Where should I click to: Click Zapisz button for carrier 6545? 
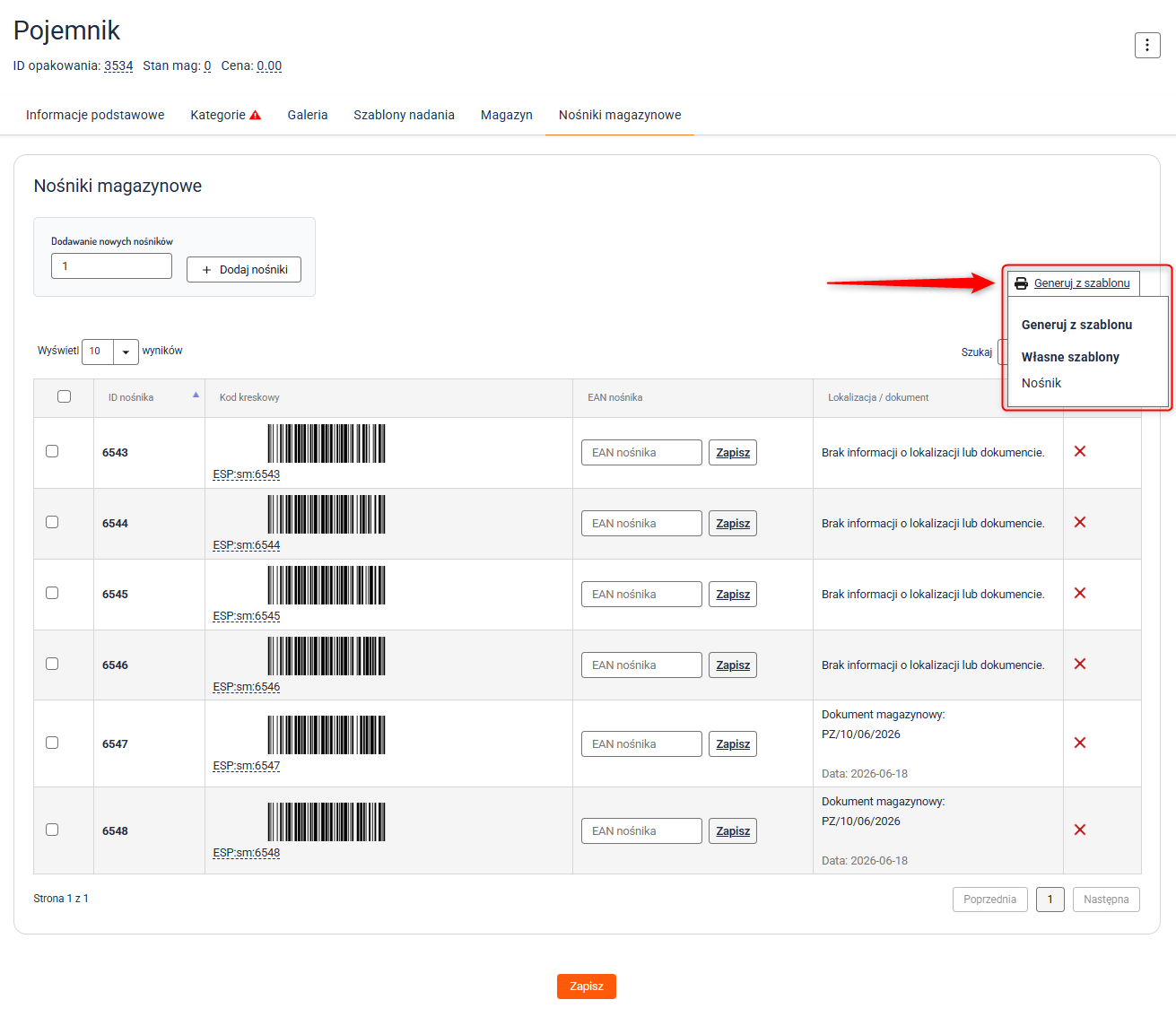tap(733, 595)
